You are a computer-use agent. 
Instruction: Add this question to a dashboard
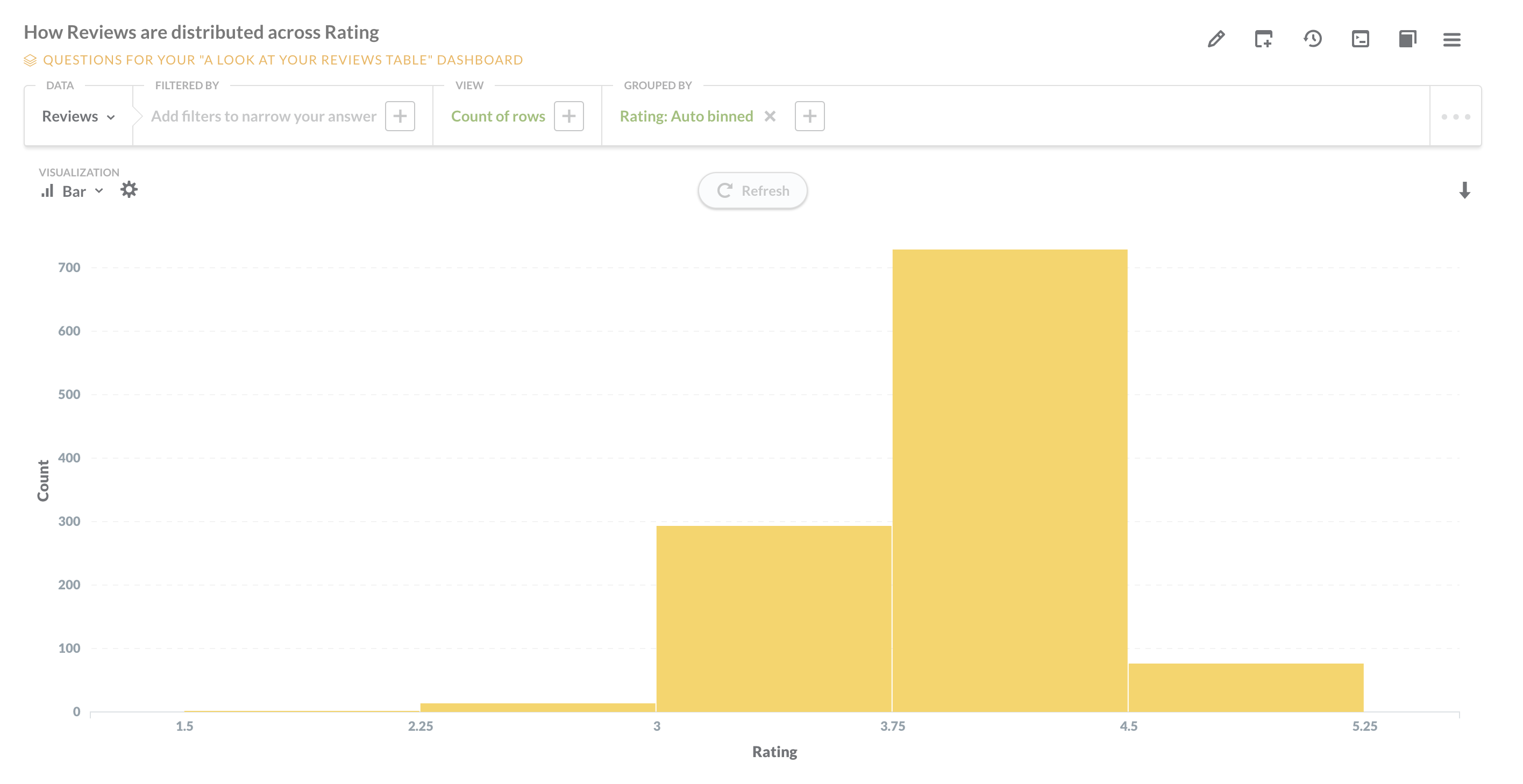click(x=1263, y=39)
